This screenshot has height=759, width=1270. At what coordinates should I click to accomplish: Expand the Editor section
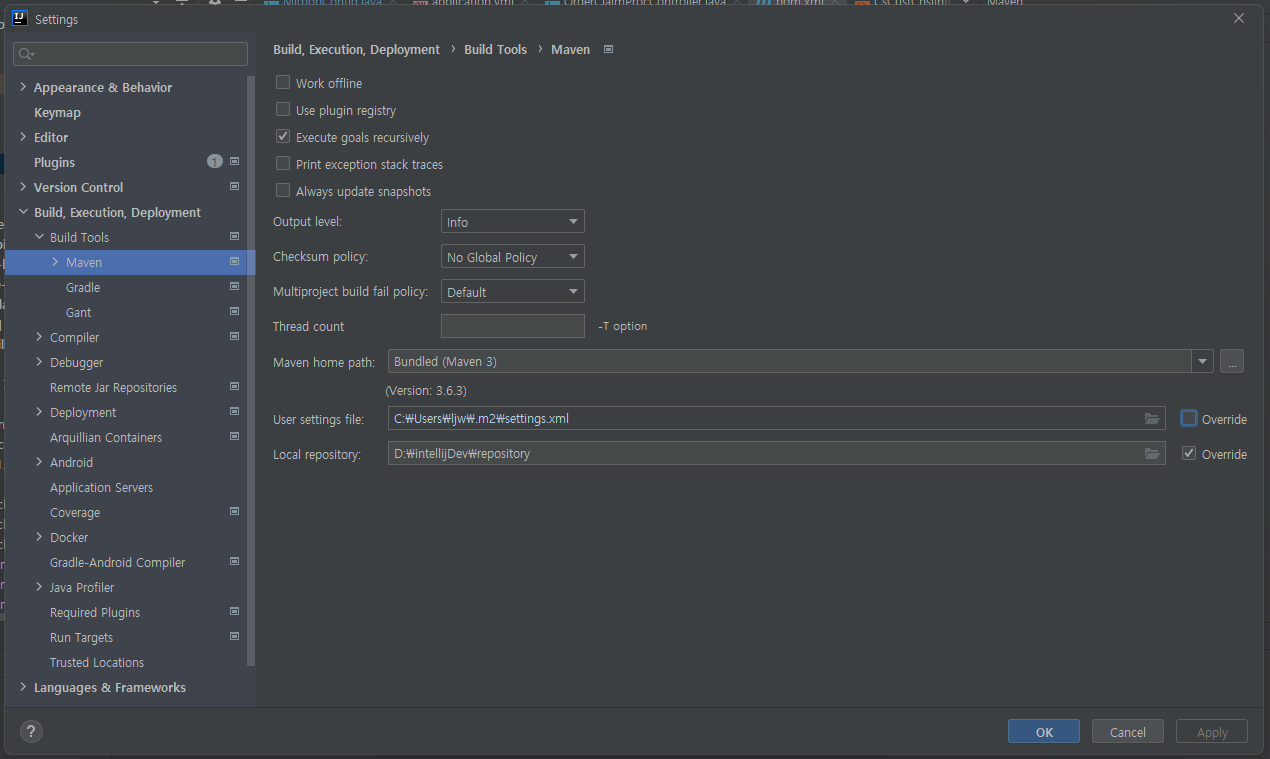(23, 137)
